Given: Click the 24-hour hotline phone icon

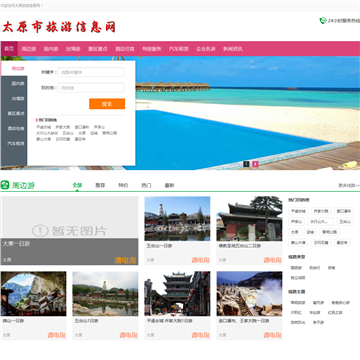Looking at the screenshot, I should [x=323, y=21].
